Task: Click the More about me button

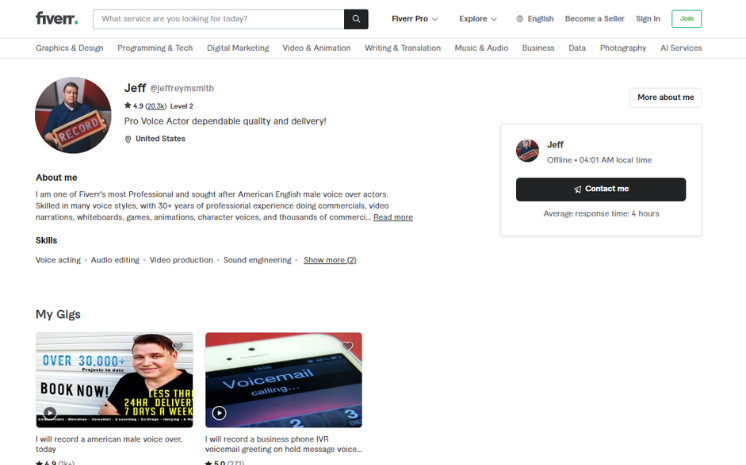Action: [x=666, y=98]
